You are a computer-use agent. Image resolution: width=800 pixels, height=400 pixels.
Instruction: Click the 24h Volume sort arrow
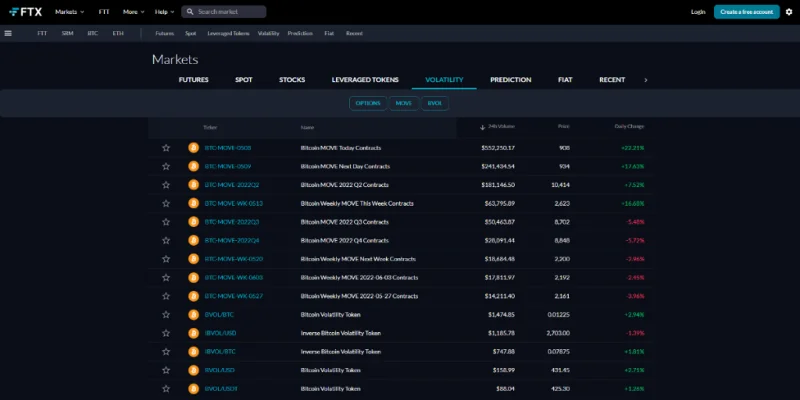tap(482, 127)
